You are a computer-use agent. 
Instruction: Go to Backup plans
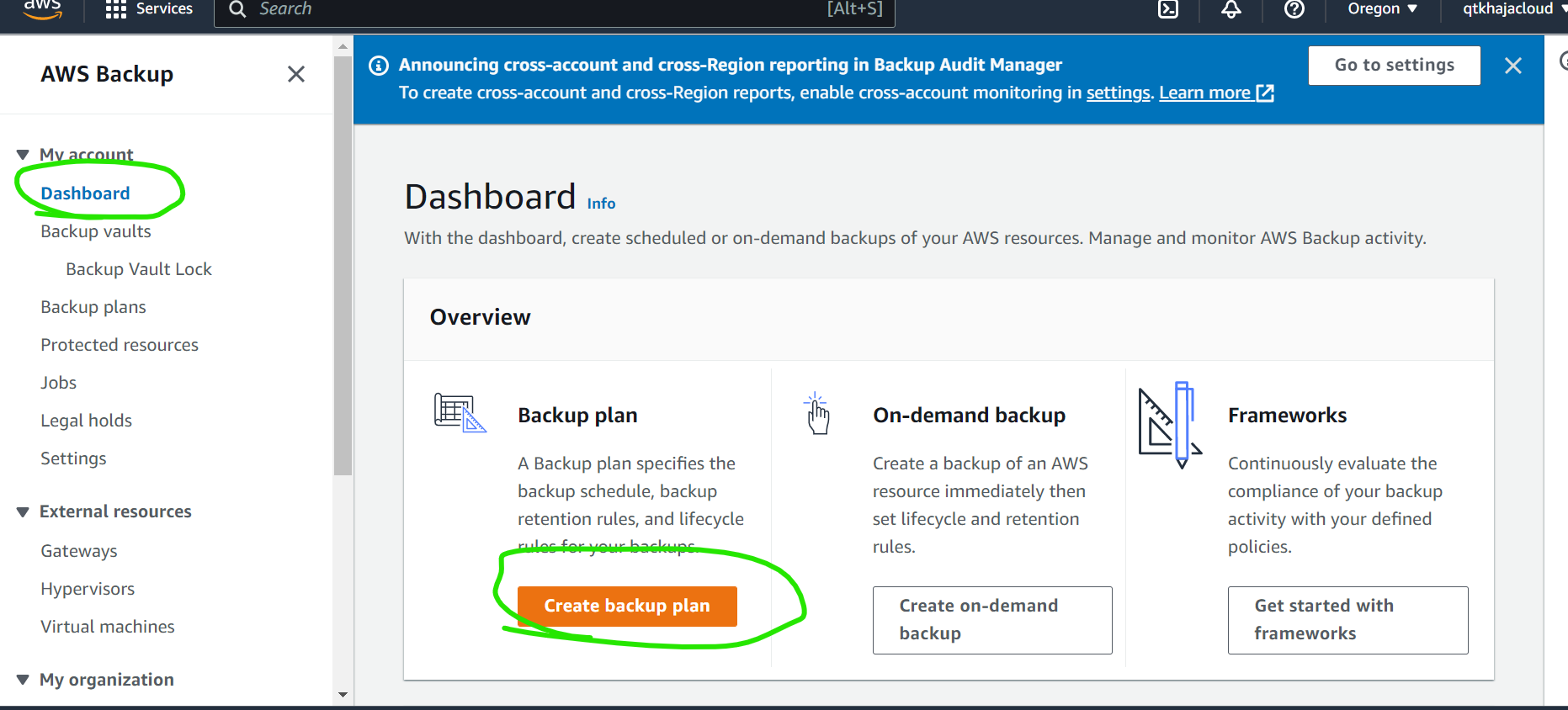click(93, 307)
